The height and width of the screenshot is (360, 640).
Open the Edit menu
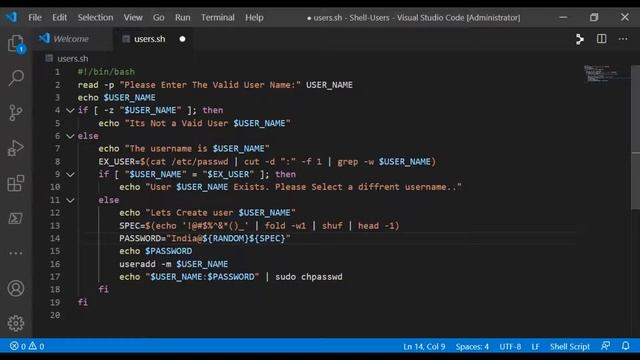[x=59, y=18]
